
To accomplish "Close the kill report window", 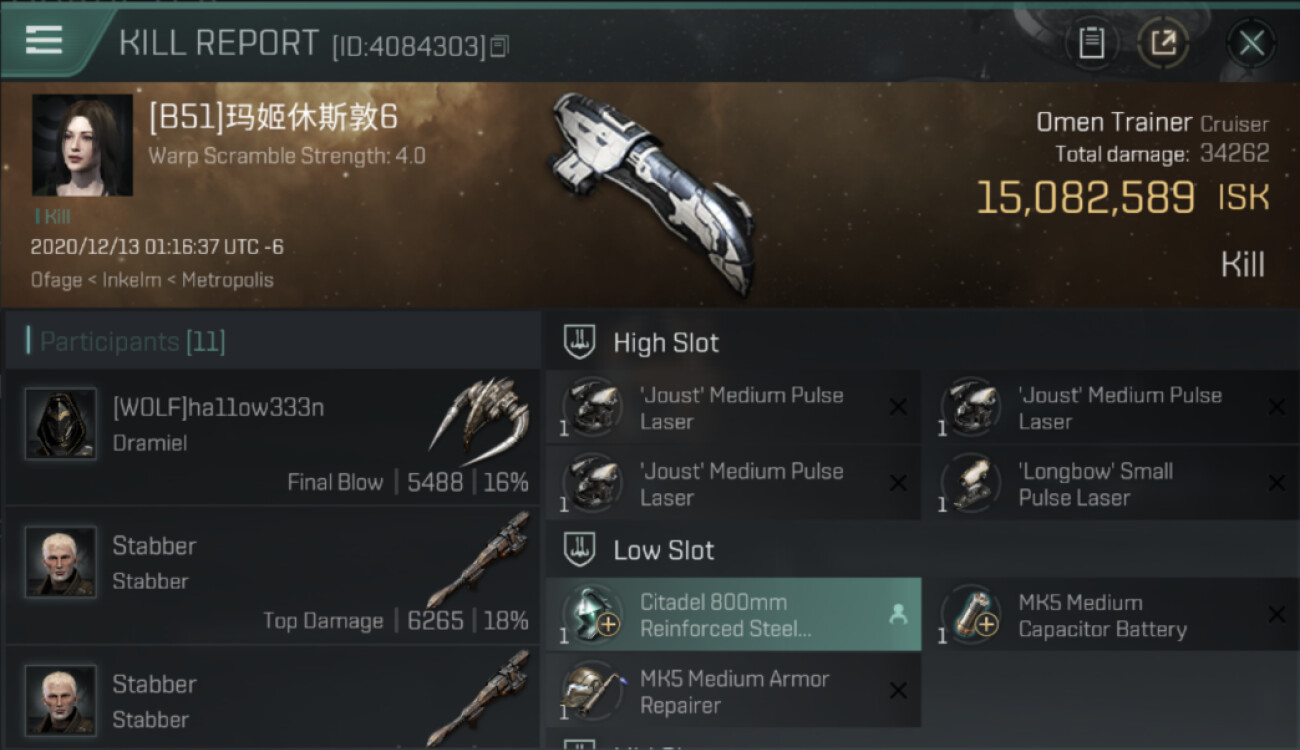I will [1251, 43].
